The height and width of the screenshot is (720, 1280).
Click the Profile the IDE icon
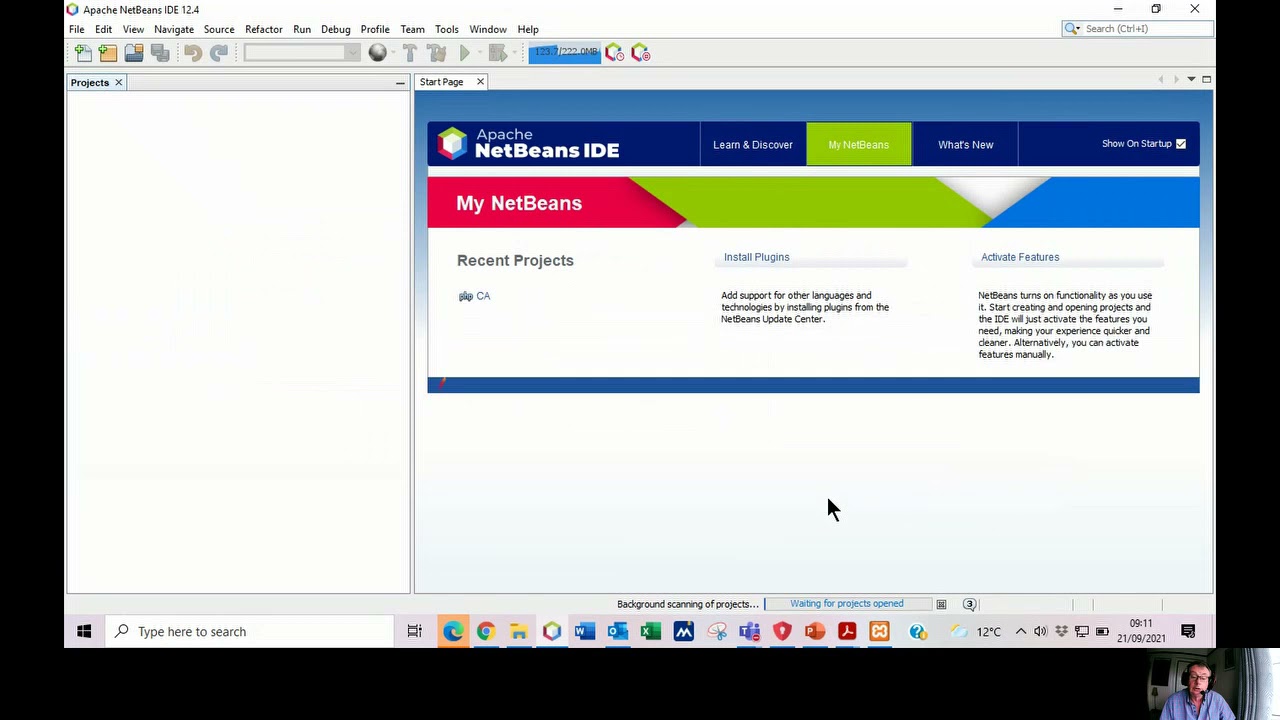pyautogui.click(x=614, y=53)
